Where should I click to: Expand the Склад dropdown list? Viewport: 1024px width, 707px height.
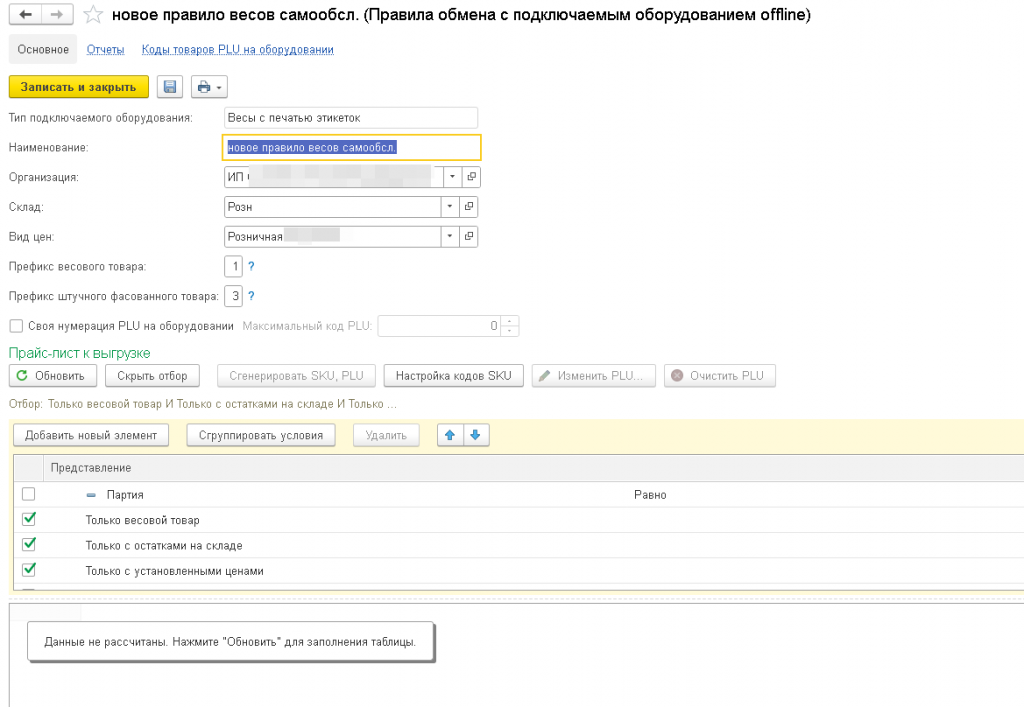point(451,207)
